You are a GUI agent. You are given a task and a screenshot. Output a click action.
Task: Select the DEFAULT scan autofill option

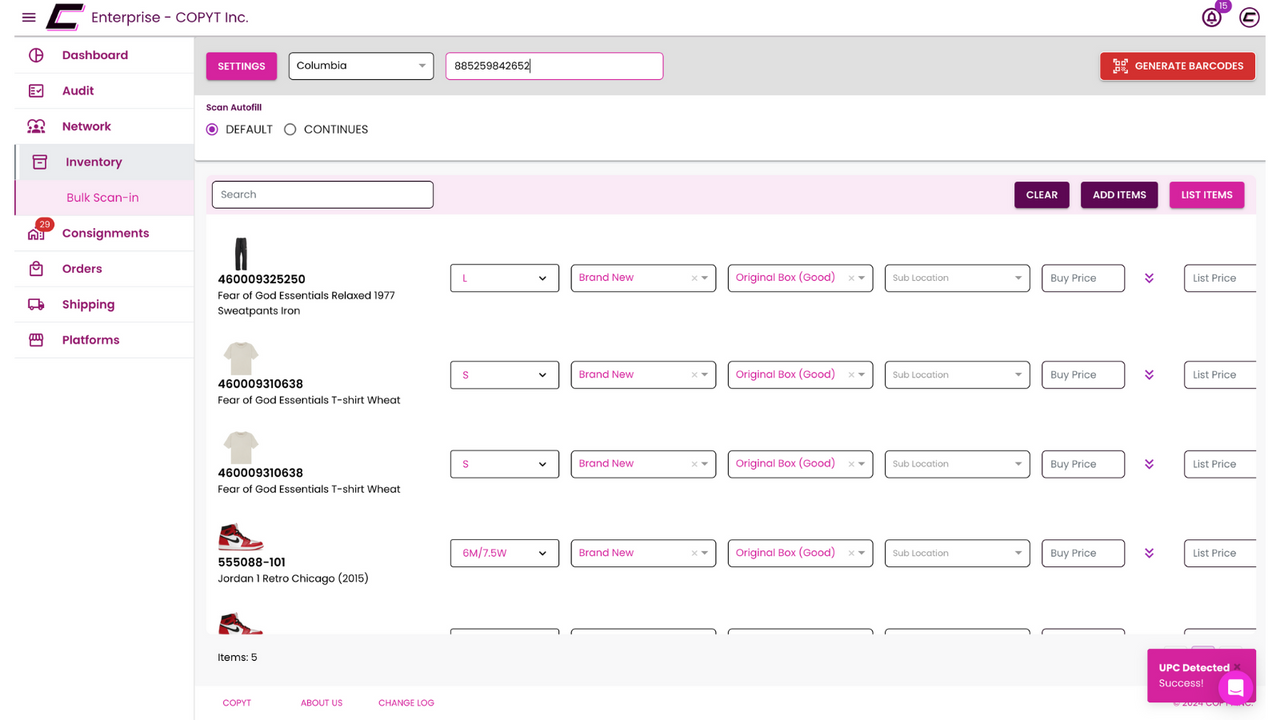click(x=211, y=129)
